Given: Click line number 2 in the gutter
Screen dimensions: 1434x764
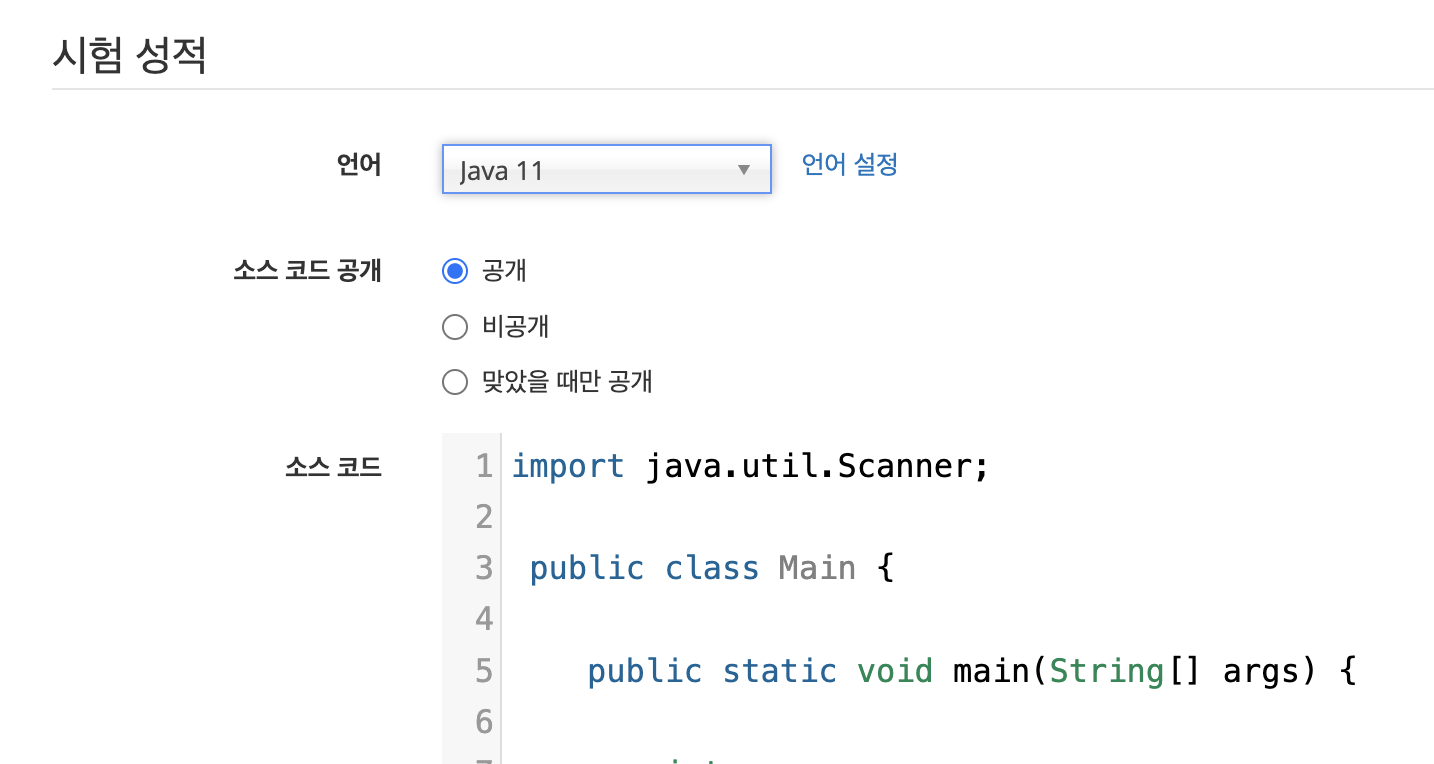Looking at the screenshot, I should (484, 517).
